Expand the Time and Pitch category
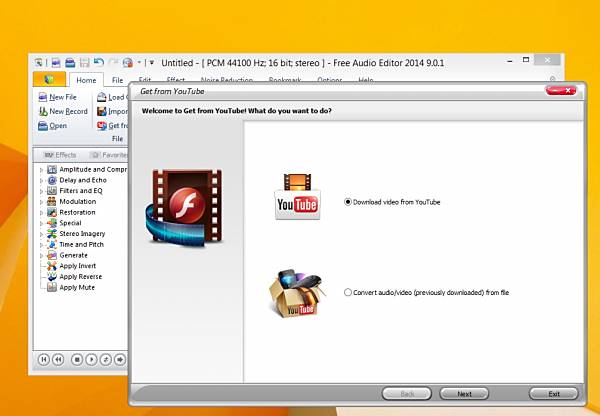The image size is (600, 416). click(x=41, y=245)
